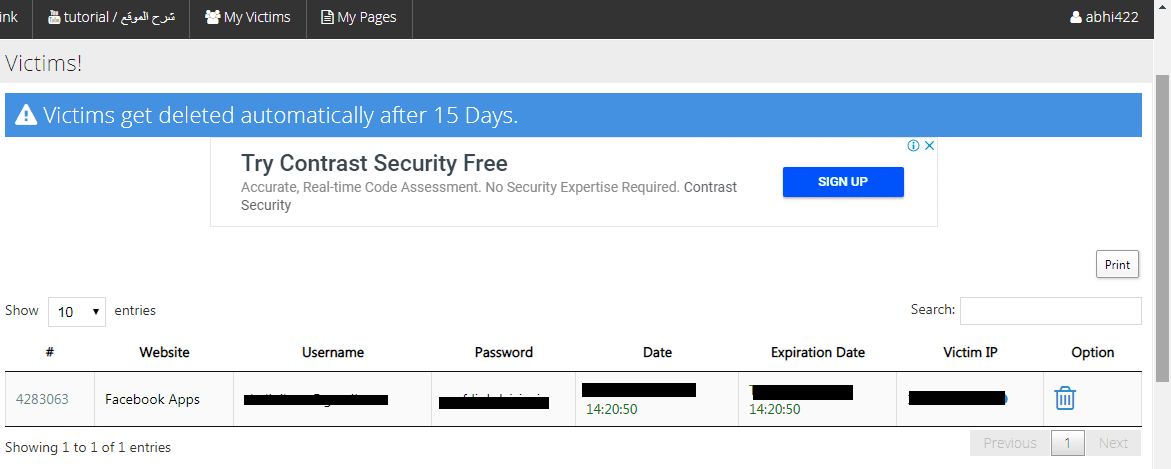
Task: Click the warning triangle in the blue banner
Action: (x=26, y=115)
